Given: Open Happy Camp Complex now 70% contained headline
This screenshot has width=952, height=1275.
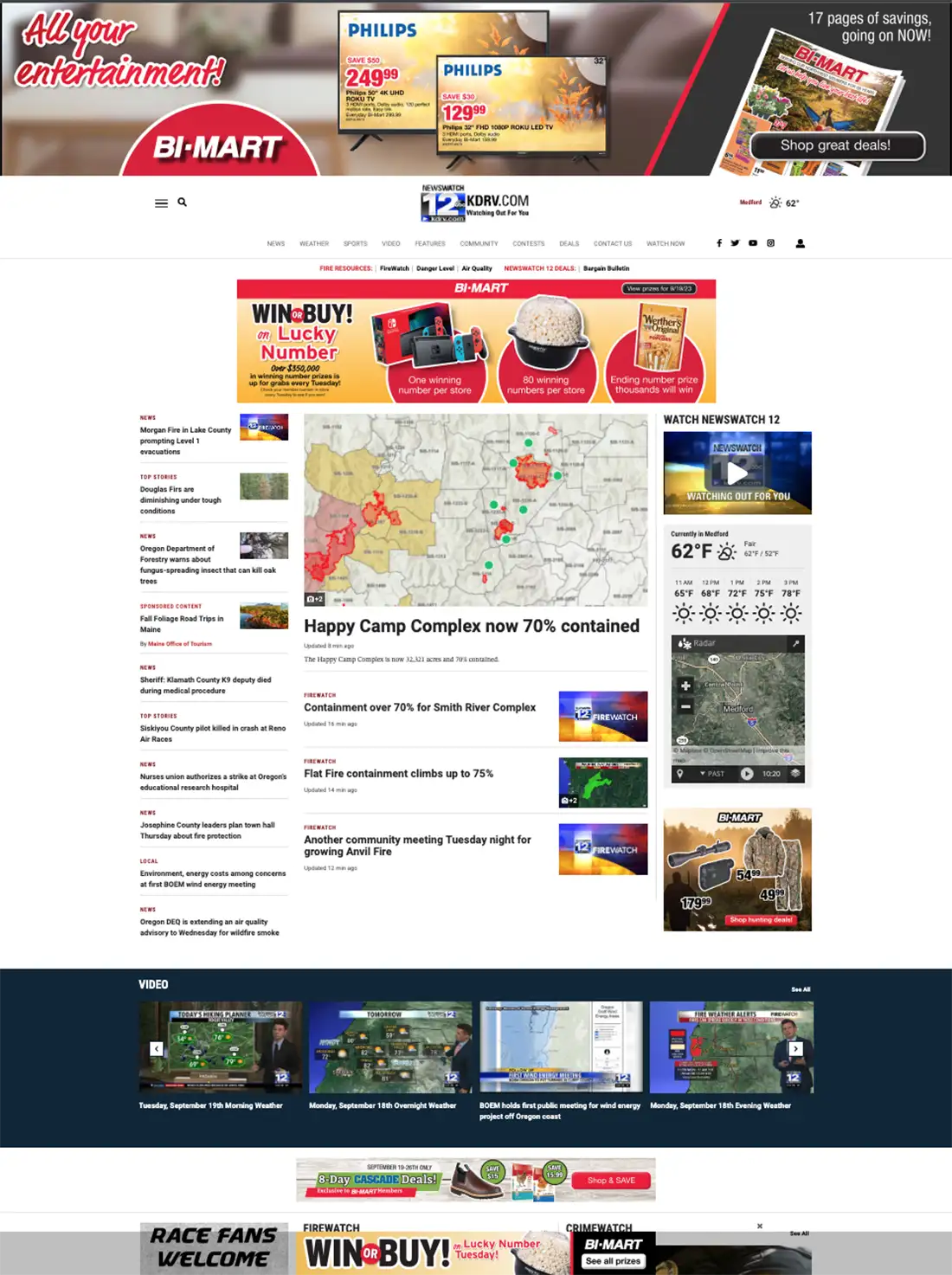Looking at the screenshot, I should [472, 626].
